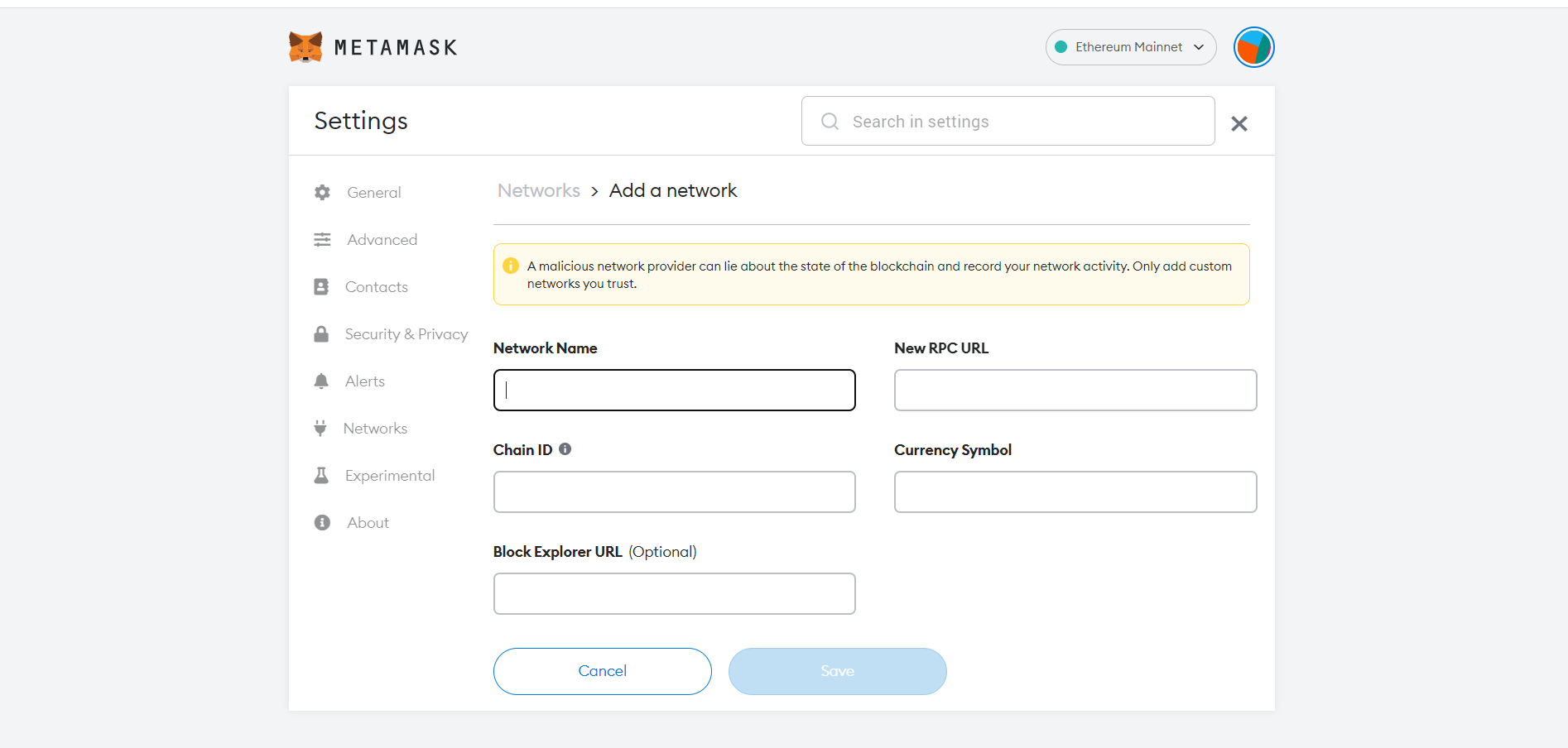Click the Alerts bell icon
The image size is (1568, 748).
tap(321, 381)
